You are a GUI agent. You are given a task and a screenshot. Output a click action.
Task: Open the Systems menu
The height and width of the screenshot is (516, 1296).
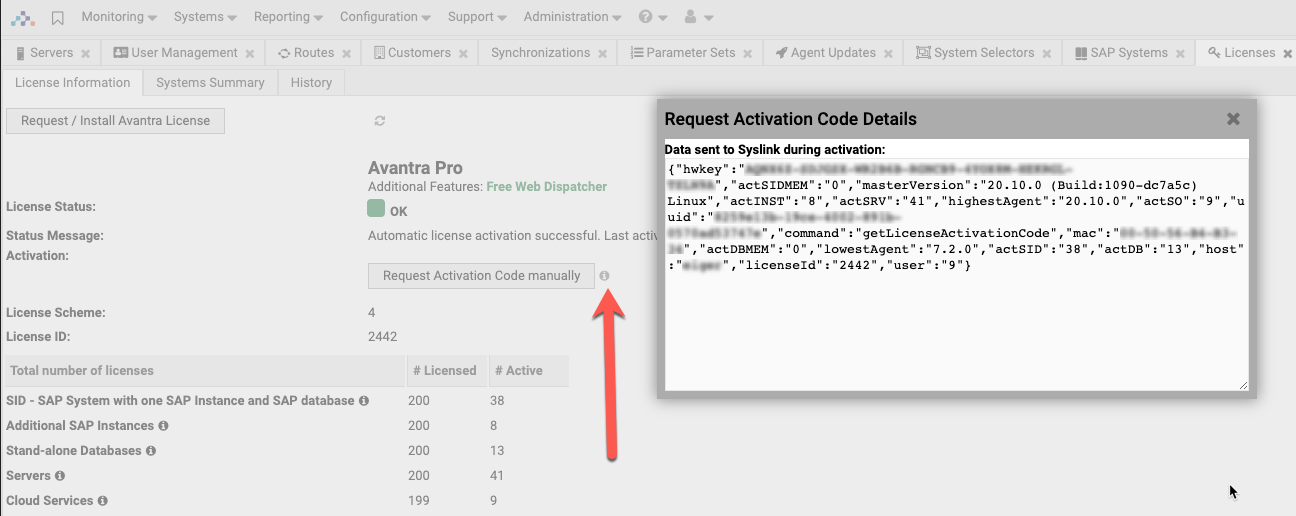[205, 17]
